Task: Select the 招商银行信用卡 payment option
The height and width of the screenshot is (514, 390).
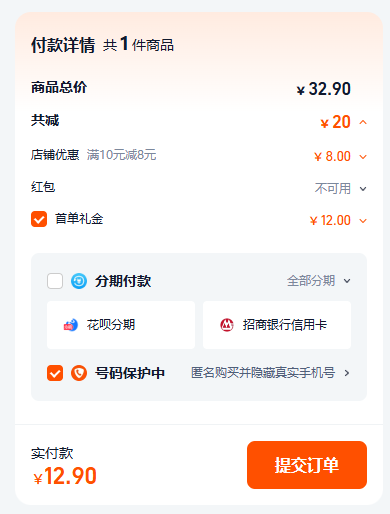Action: (277, 325)
